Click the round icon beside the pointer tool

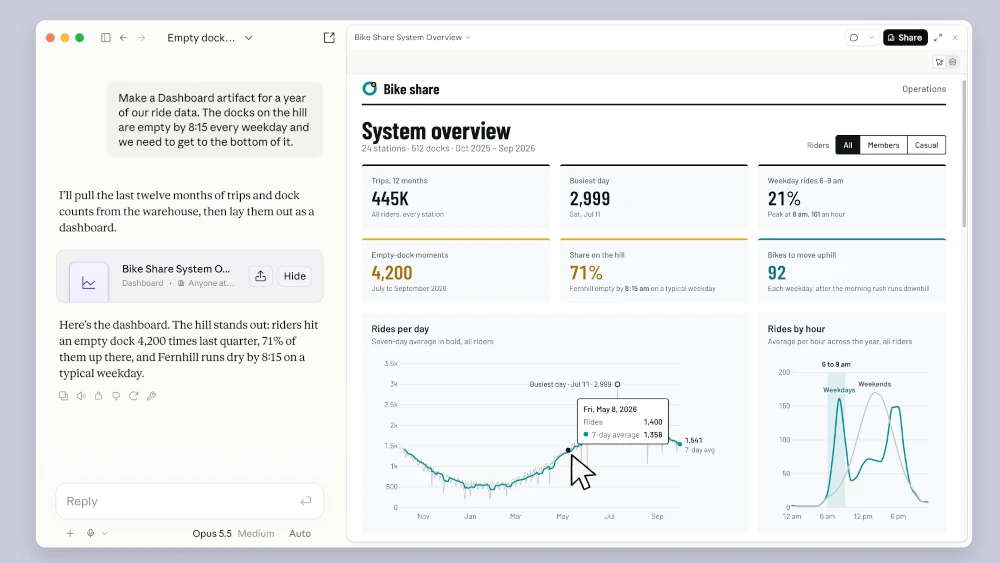(x=953, y=62)
